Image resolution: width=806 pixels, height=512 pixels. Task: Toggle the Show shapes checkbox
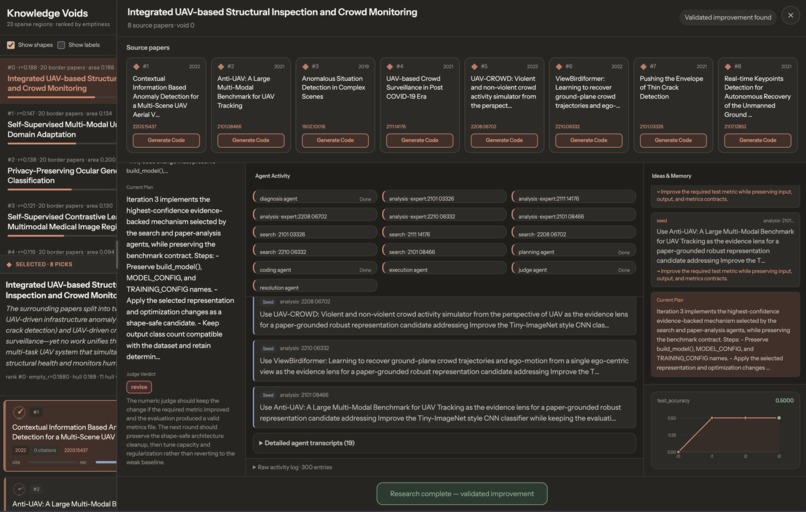pos(11,45)
